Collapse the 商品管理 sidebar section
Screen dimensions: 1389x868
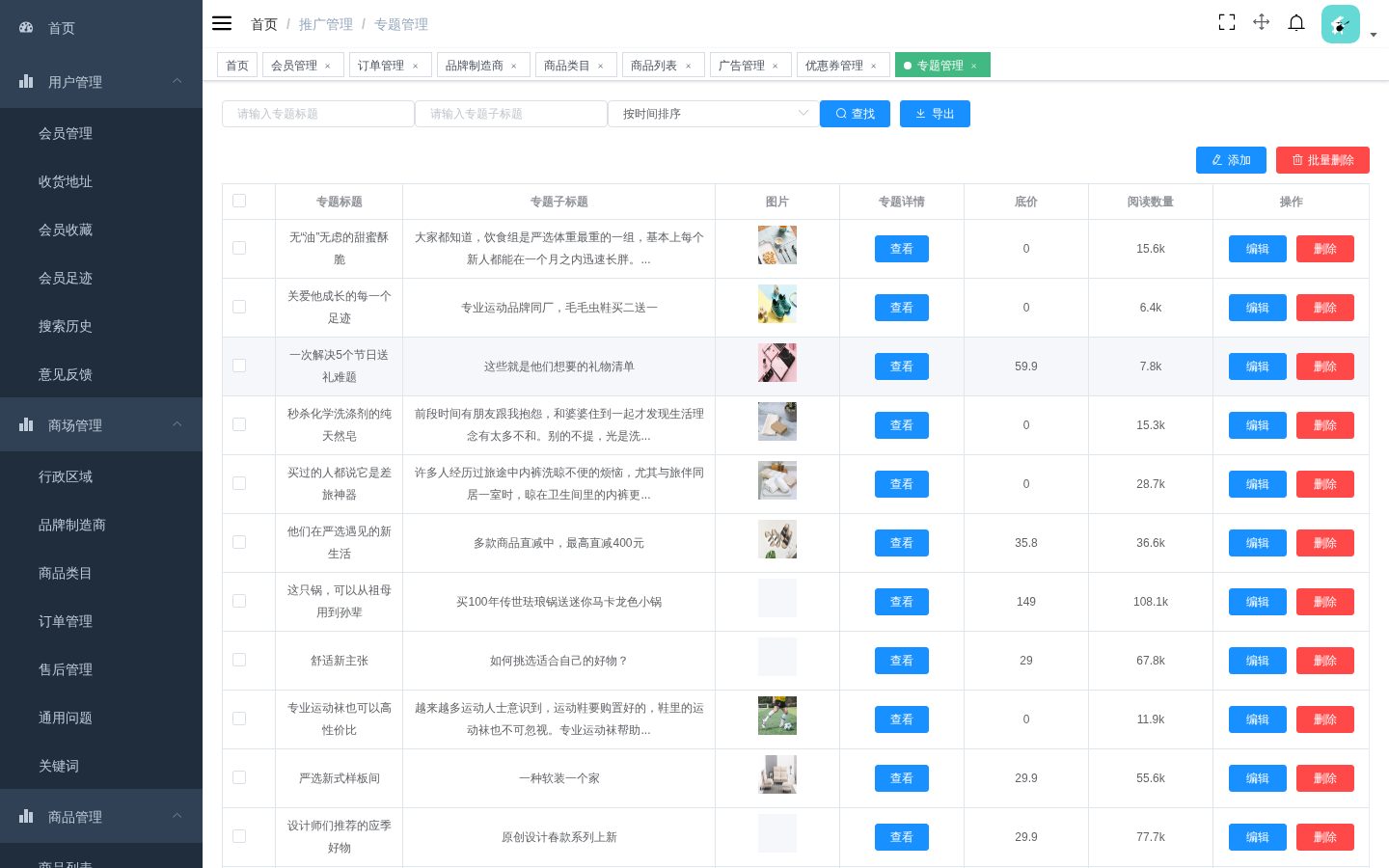tap(177, 816)
